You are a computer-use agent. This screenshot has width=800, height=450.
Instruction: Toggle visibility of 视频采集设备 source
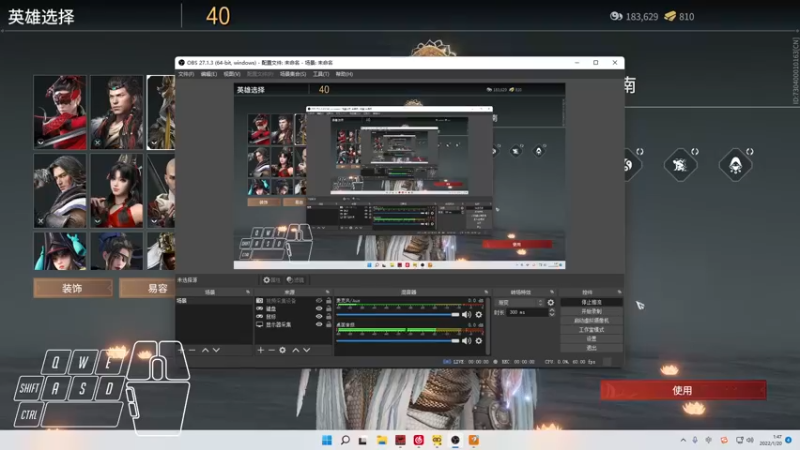[x=319, y=301]
